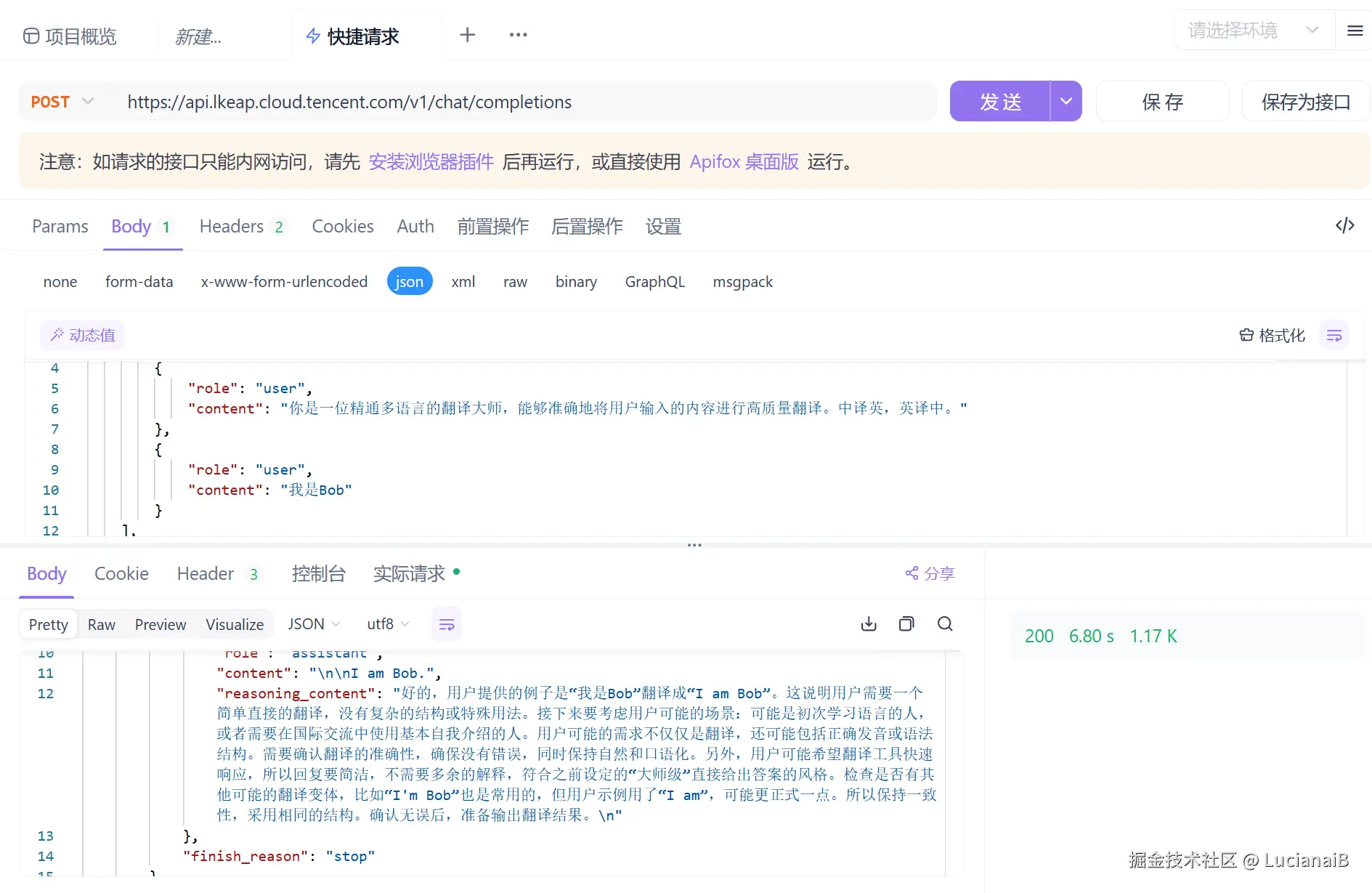Open the 控制台 console tab
Image resolution: width=1372 pixels, height=893 pixels.
(x=318, y=574)
